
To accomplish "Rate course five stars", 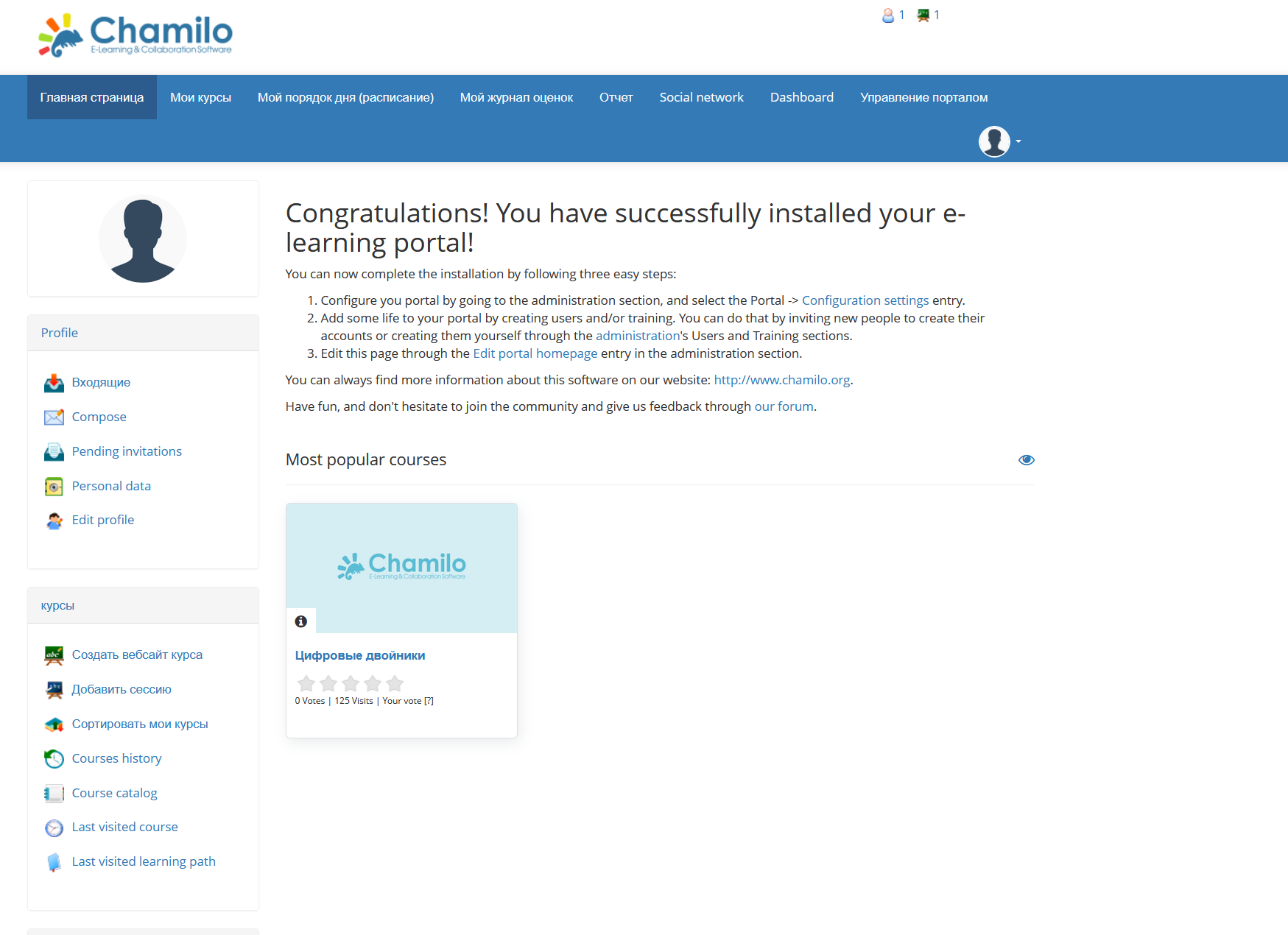I will pos(395,683).
